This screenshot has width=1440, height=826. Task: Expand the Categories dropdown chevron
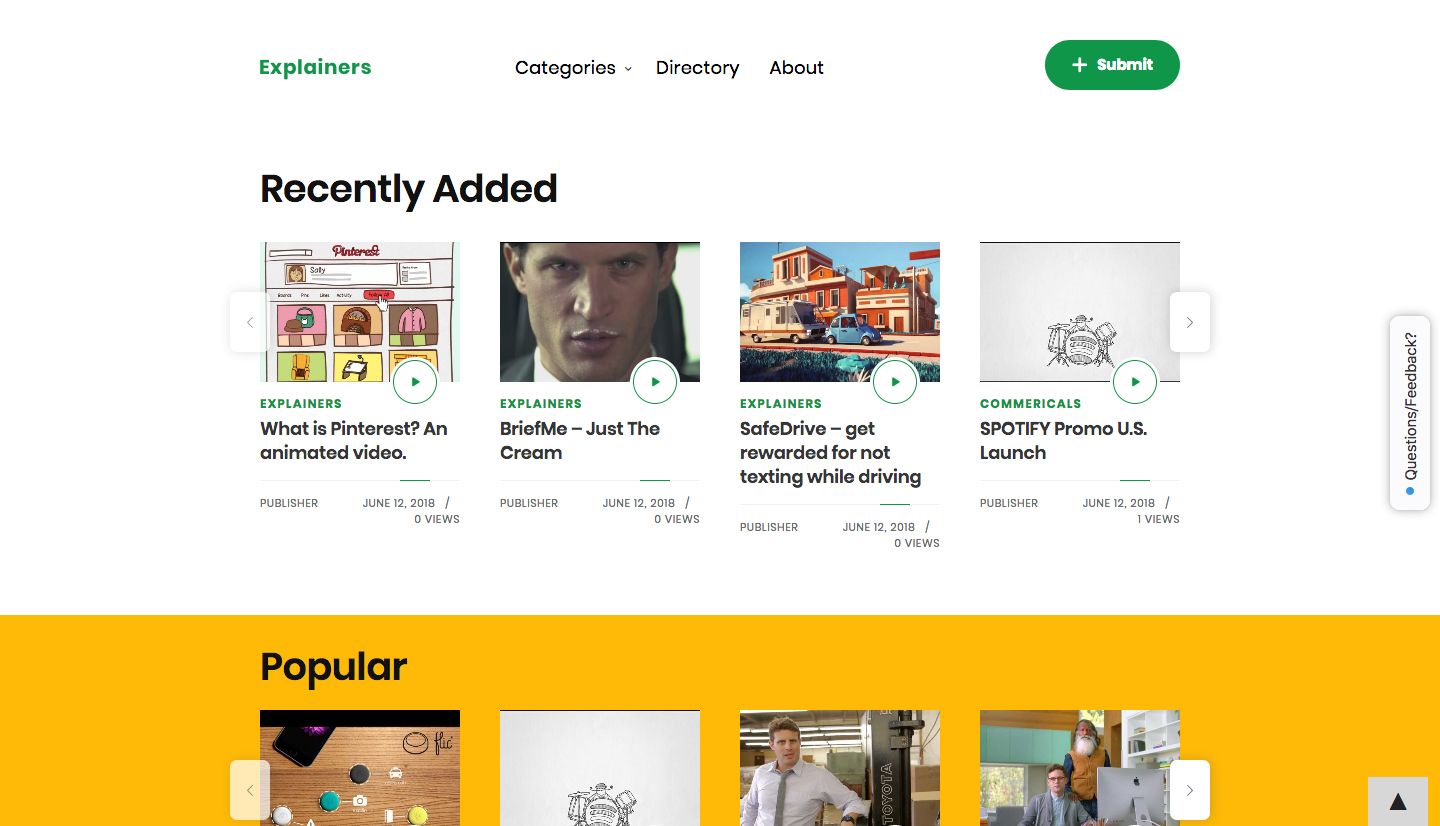[628, 69]
